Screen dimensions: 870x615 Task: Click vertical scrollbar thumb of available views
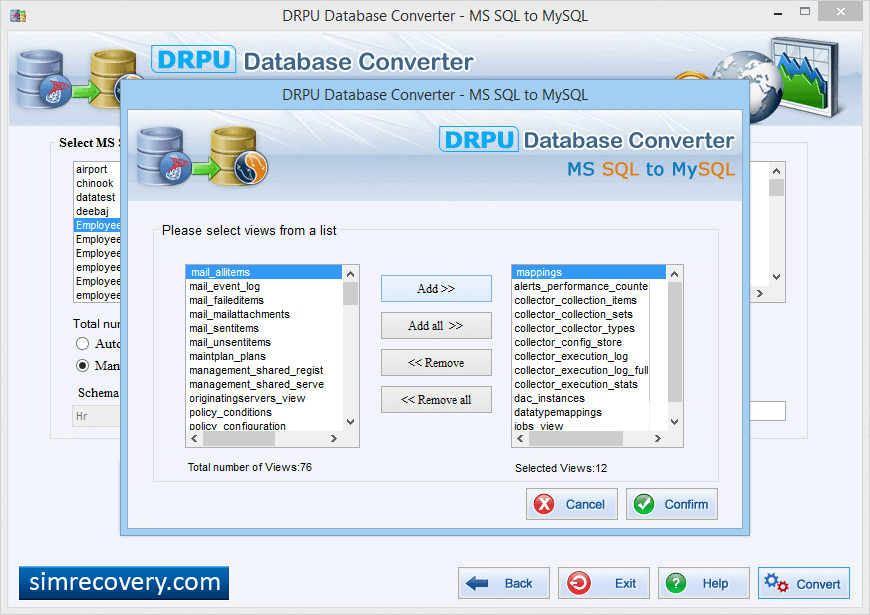[x=350, y=294]
